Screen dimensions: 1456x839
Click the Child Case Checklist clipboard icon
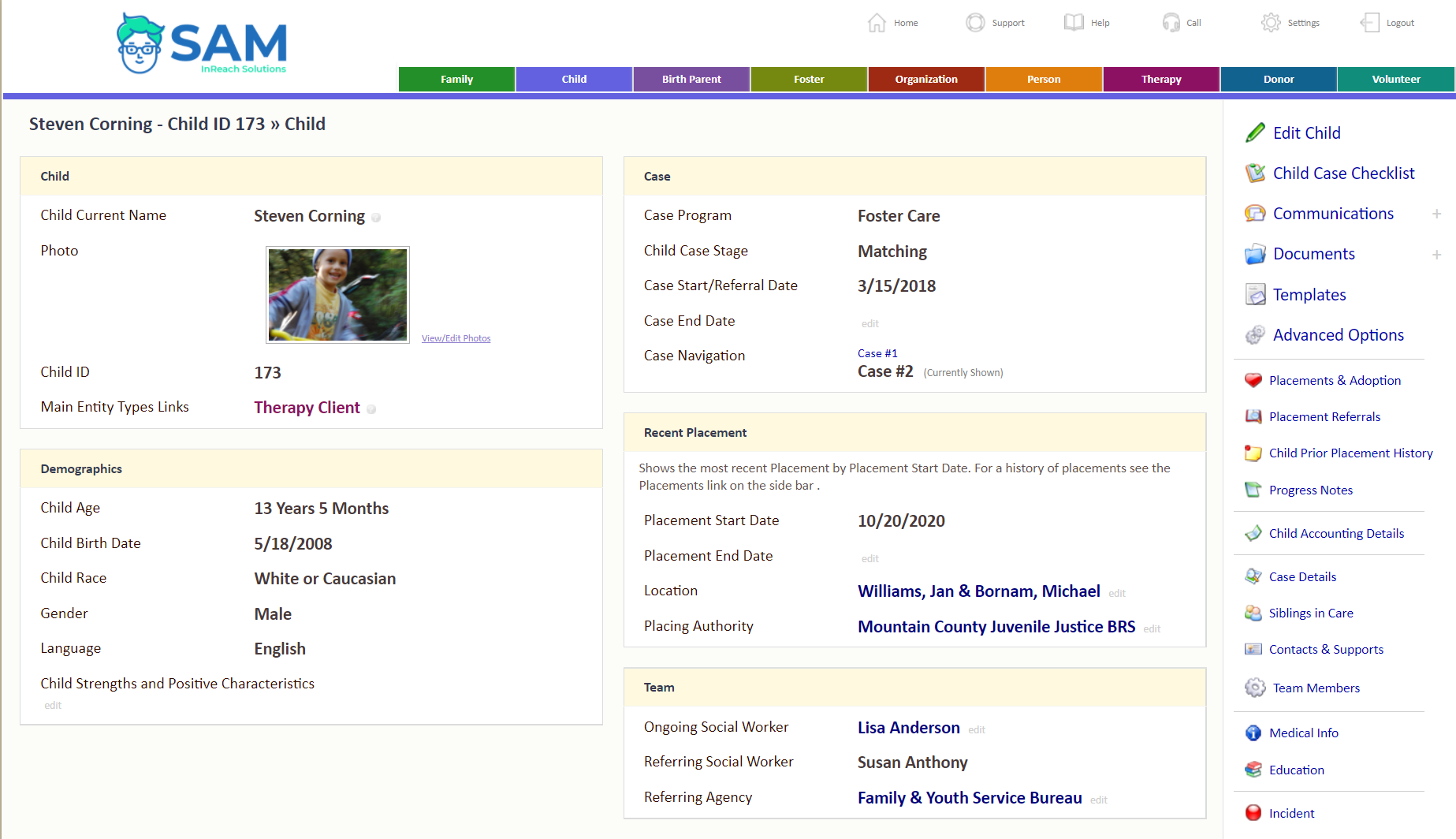[x=1255, y=173]
